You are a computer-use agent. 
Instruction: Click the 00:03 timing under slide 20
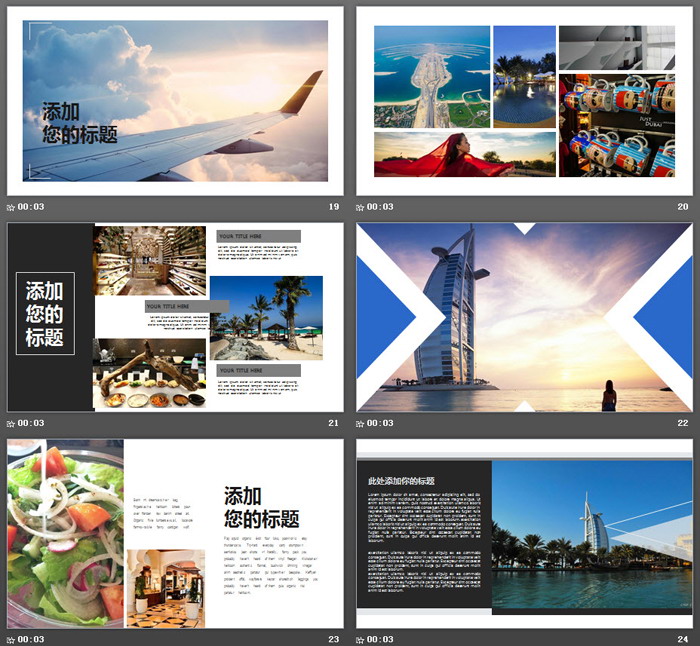(x=381, y=207)
